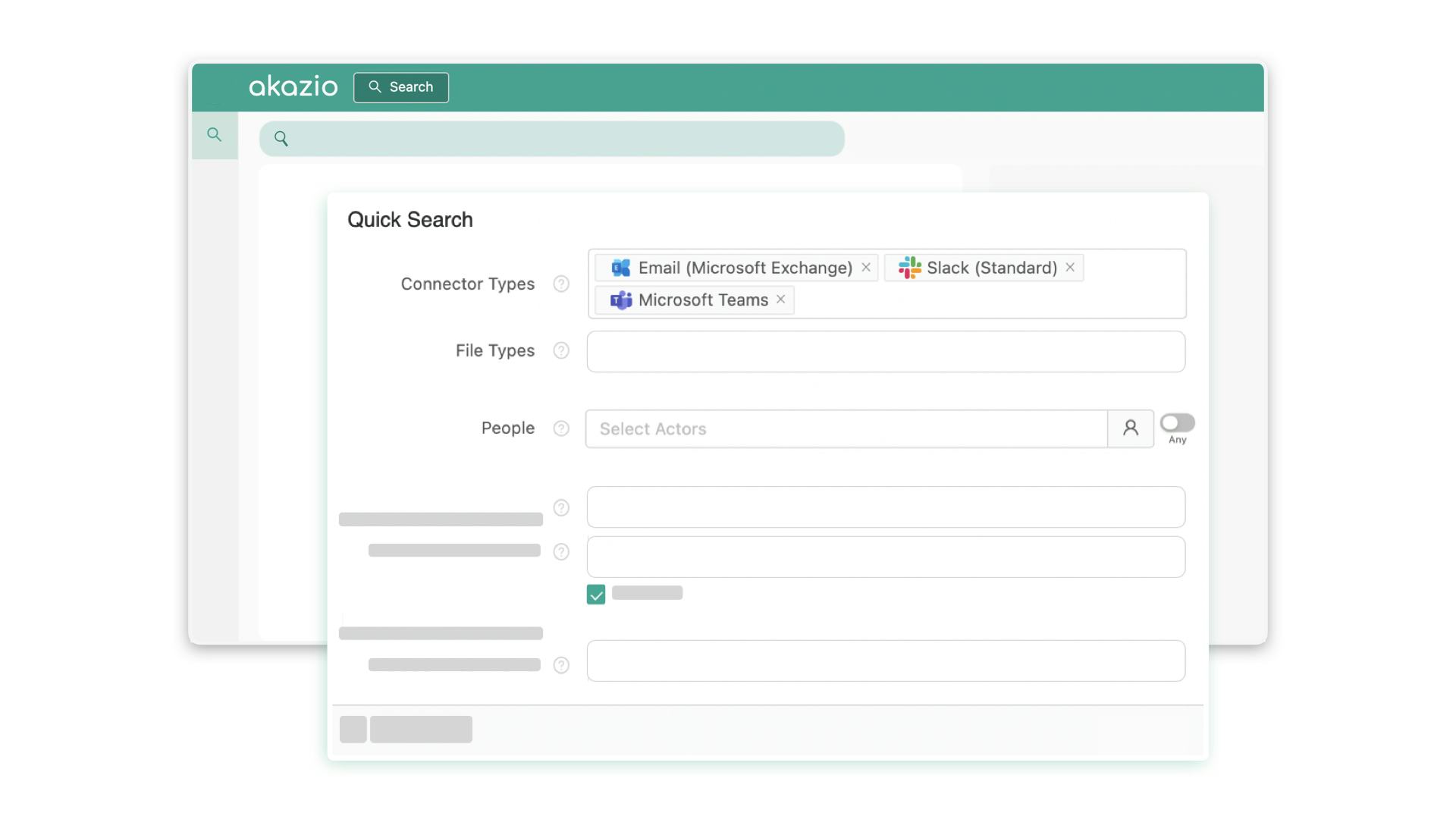Viewport: 1456px width, 819px height.
Task: Remove Slack Standard connector tag
Action: (1070, 267)
